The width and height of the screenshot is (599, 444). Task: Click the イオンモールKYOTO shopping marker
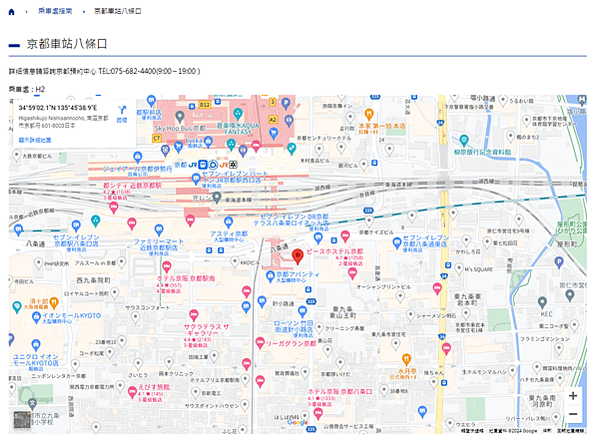pyautogui.click(x=36, y=317)
